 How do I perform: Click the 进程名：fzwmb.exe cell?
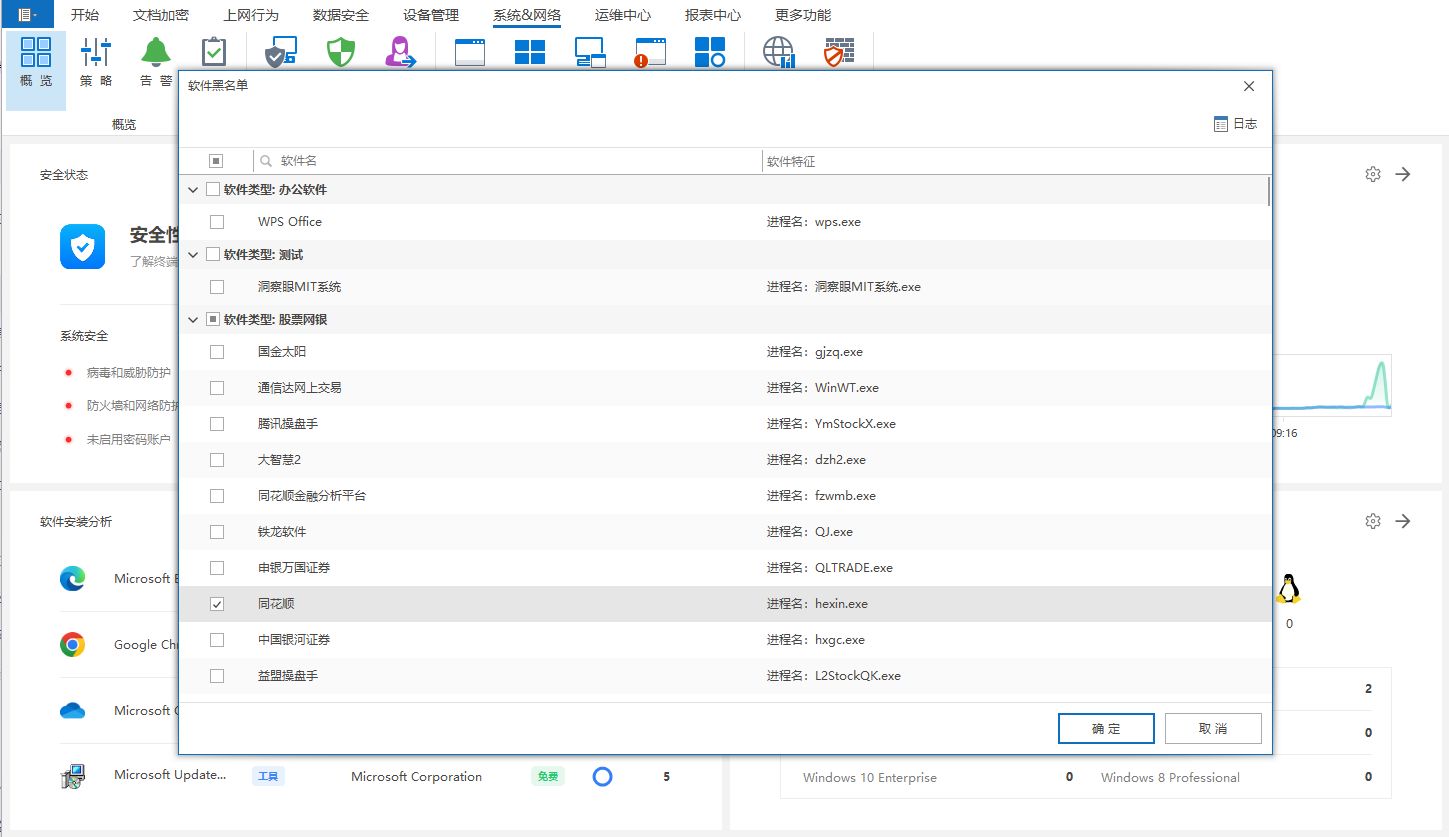(821, 496)
